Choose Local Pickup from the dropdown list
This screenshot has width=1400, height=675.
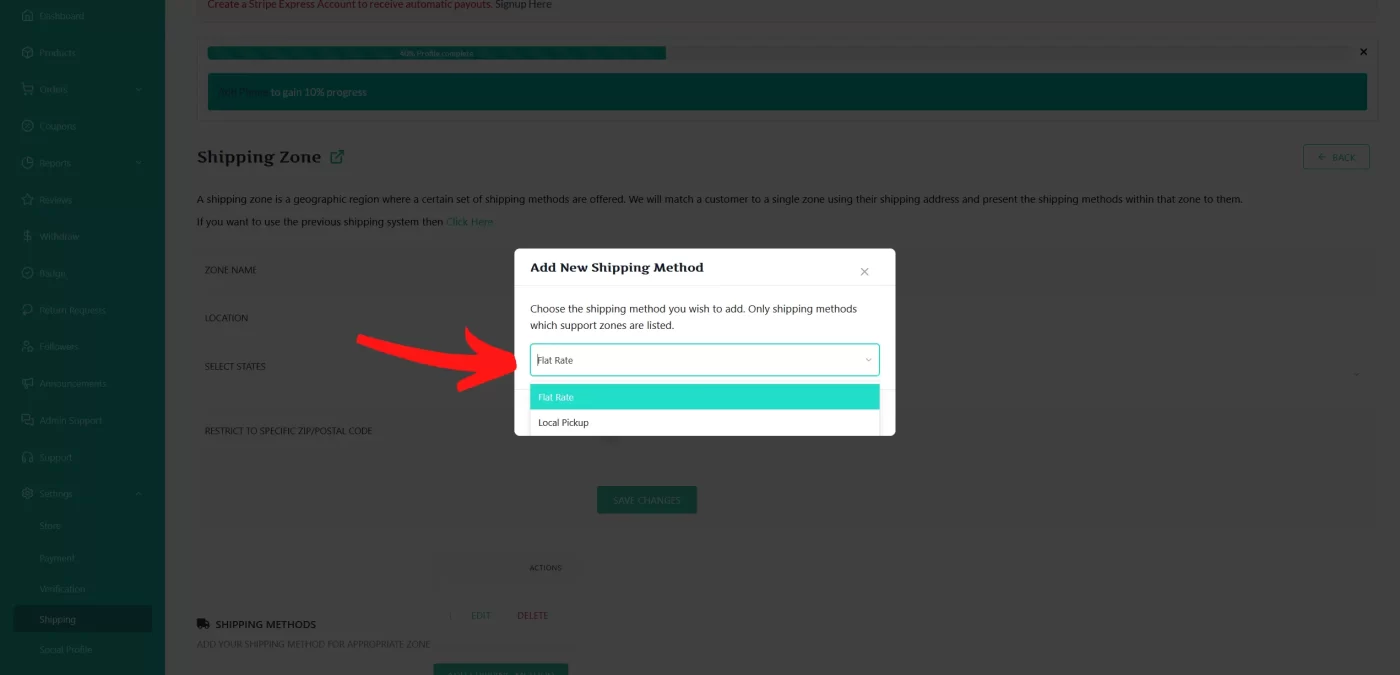(x=704, y=423)
